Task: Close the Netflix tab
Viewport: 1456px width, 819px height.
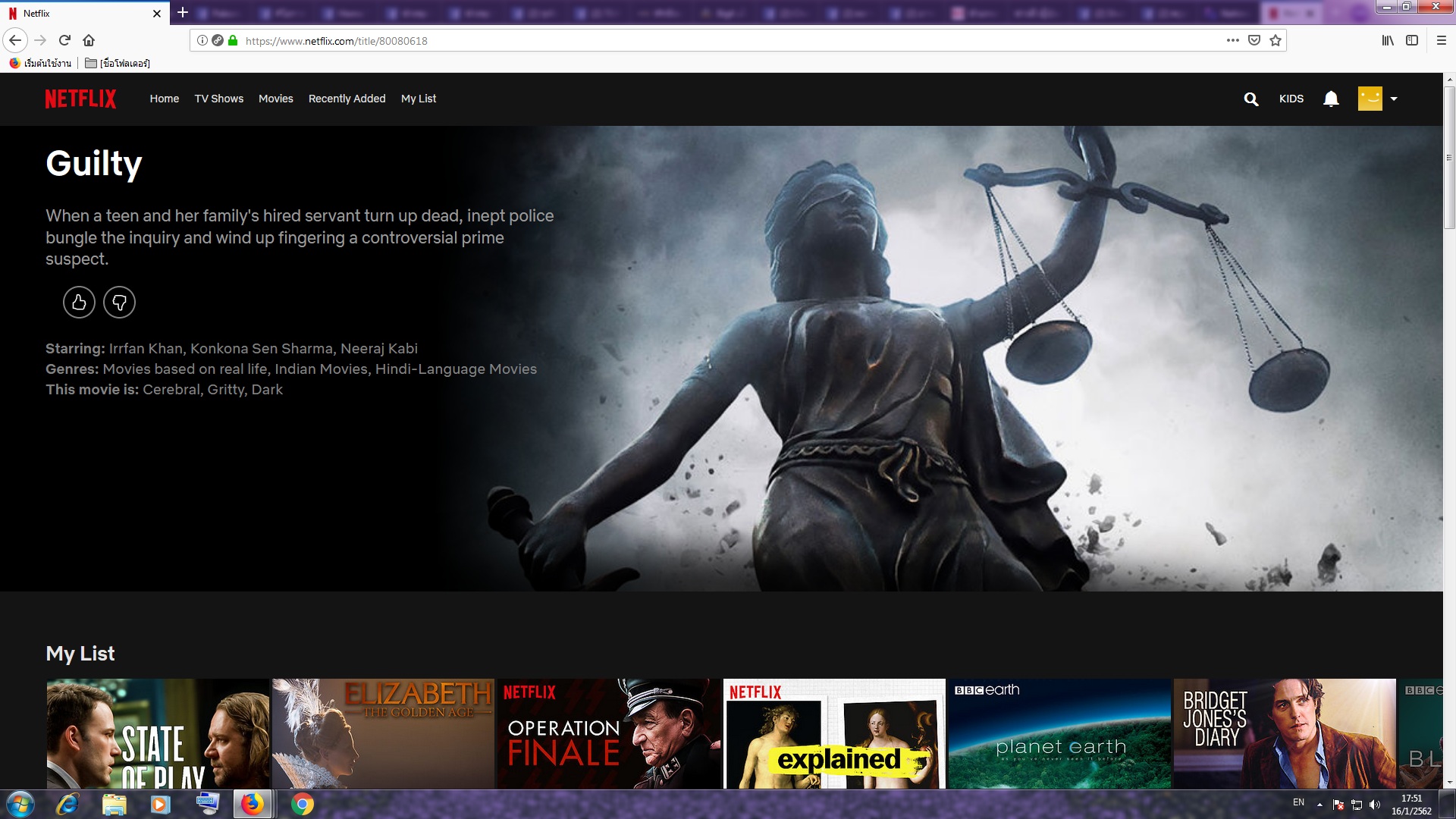Action: [157, 14]
